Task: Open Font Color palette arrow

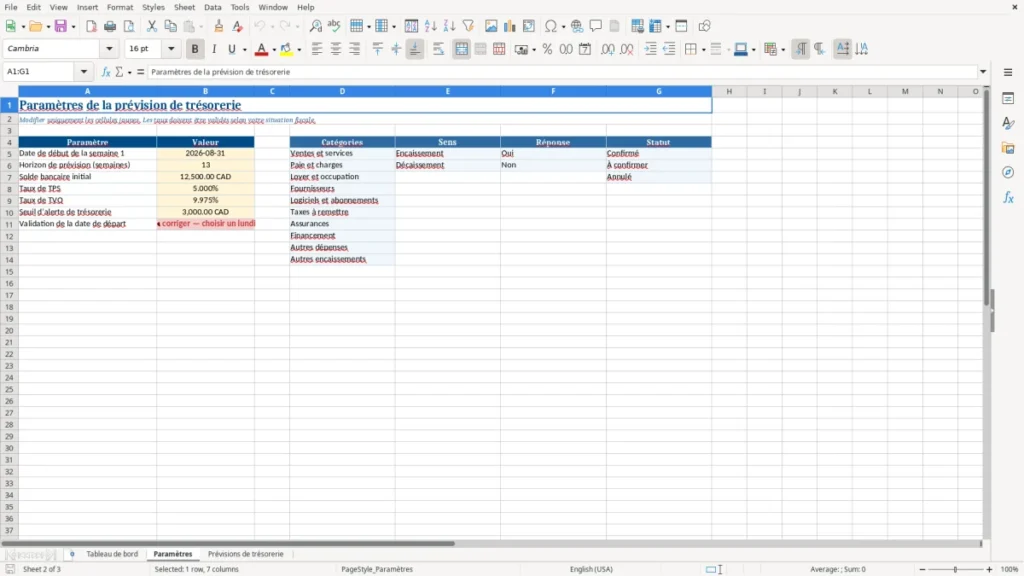Action: pyautogui.click(x=274, y=50)
